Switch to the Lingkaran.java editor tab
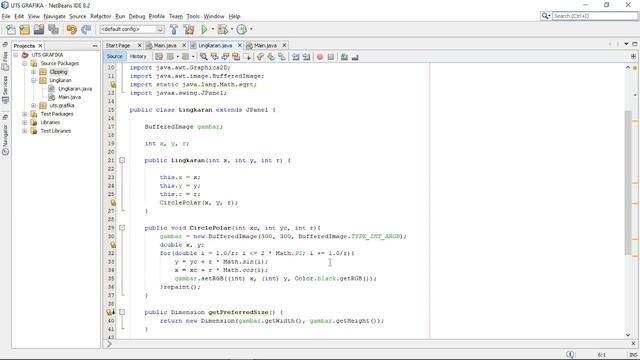 [215, 45]
